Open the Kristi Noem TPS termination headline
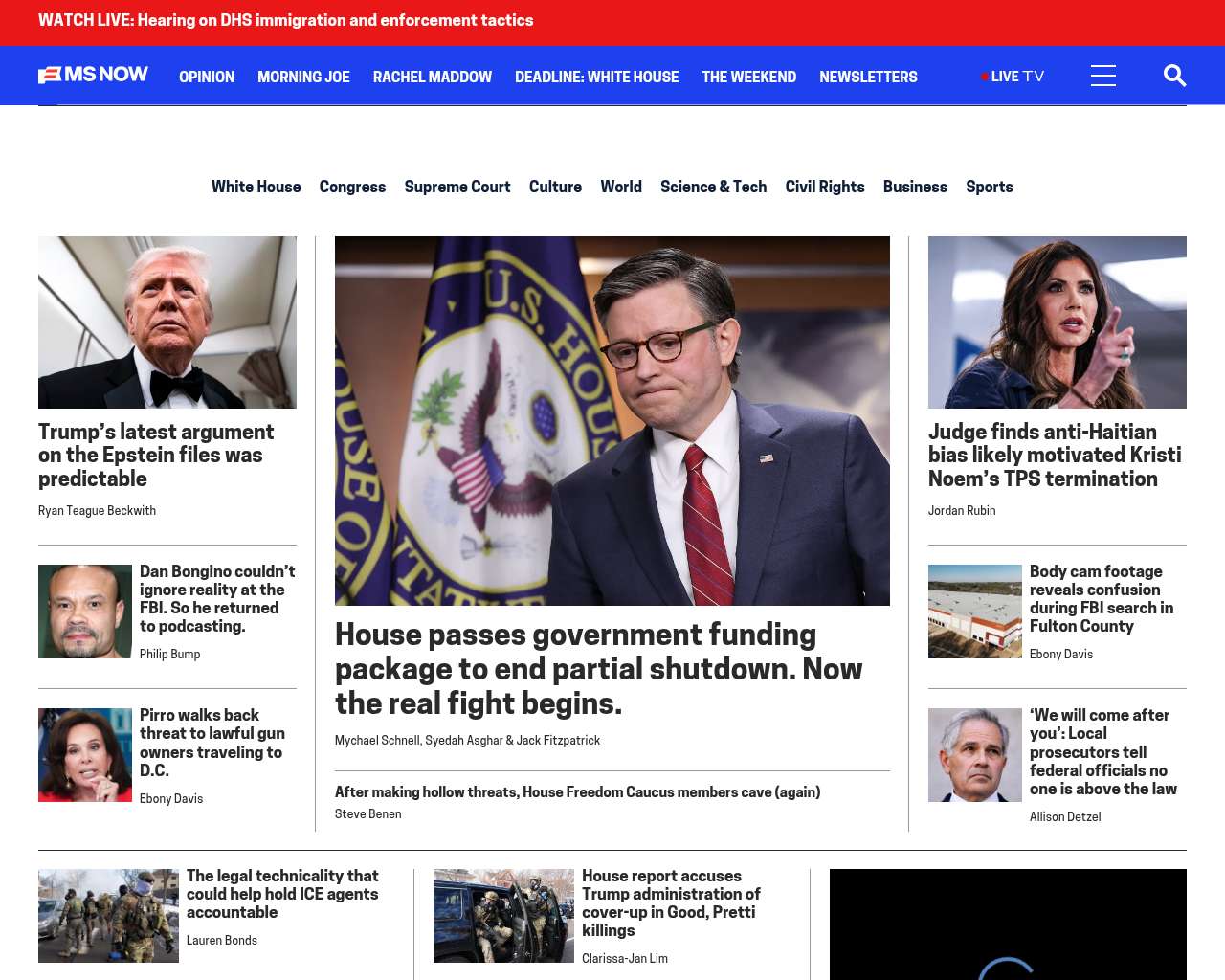The image size is (1225, 980). [x=1055, y=455]
